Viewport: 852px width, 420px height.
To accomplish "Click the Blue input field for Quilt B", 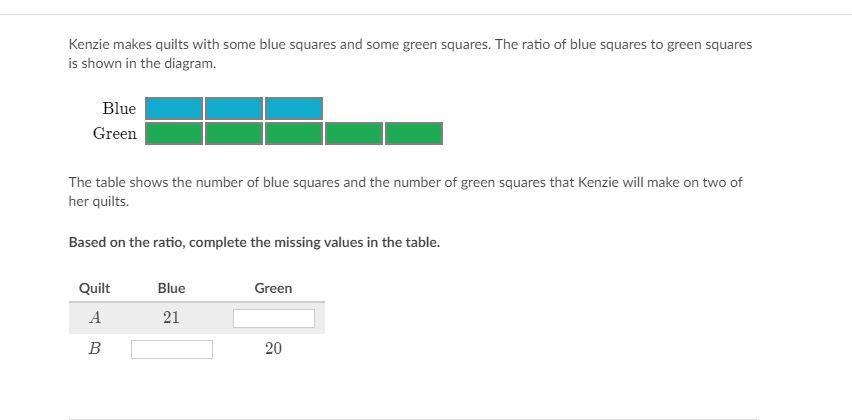I will pyautogui.click(x=171, y=349).
